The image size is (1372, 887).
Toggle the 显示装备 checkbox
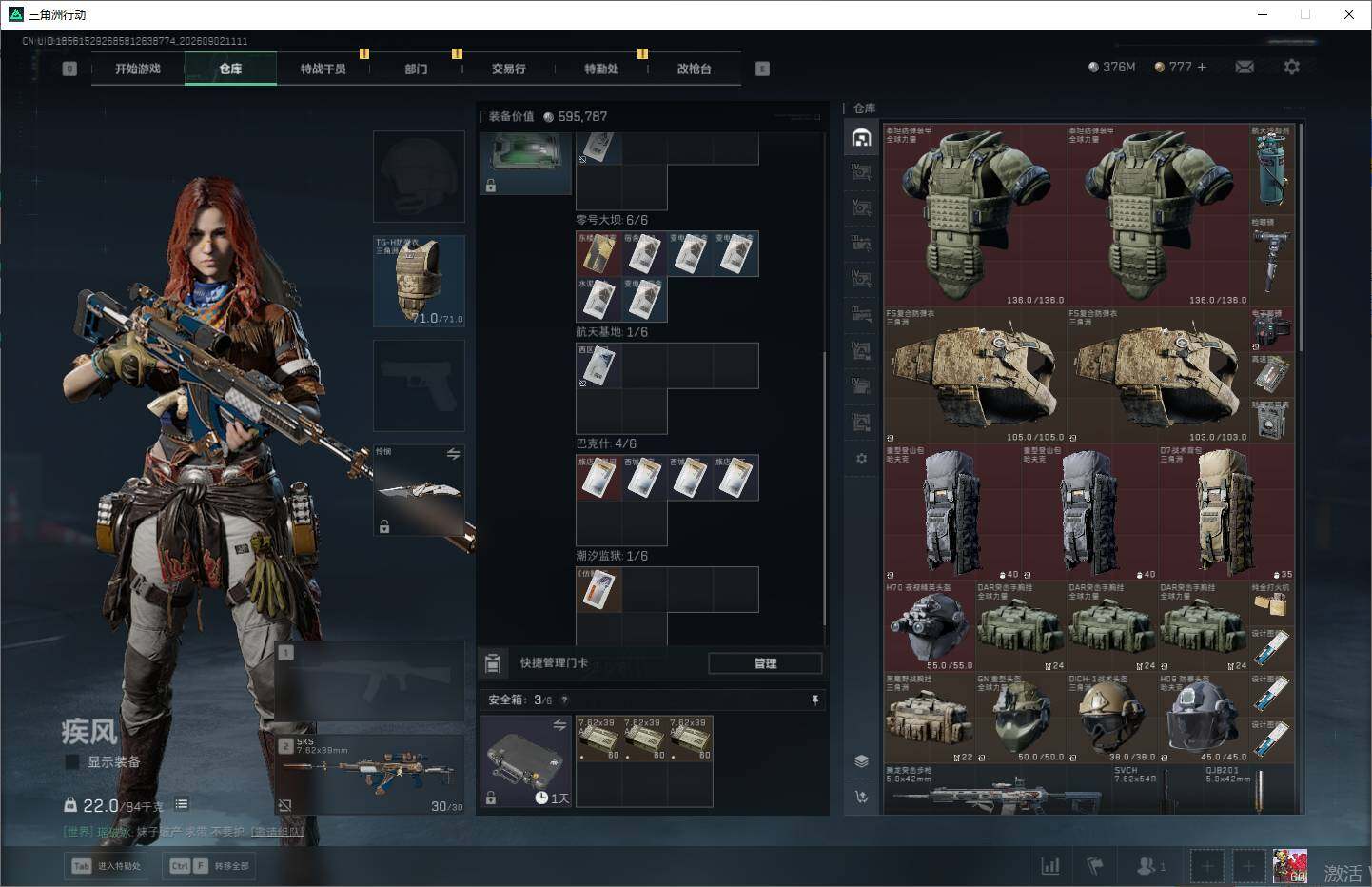(x=71, y=761)
